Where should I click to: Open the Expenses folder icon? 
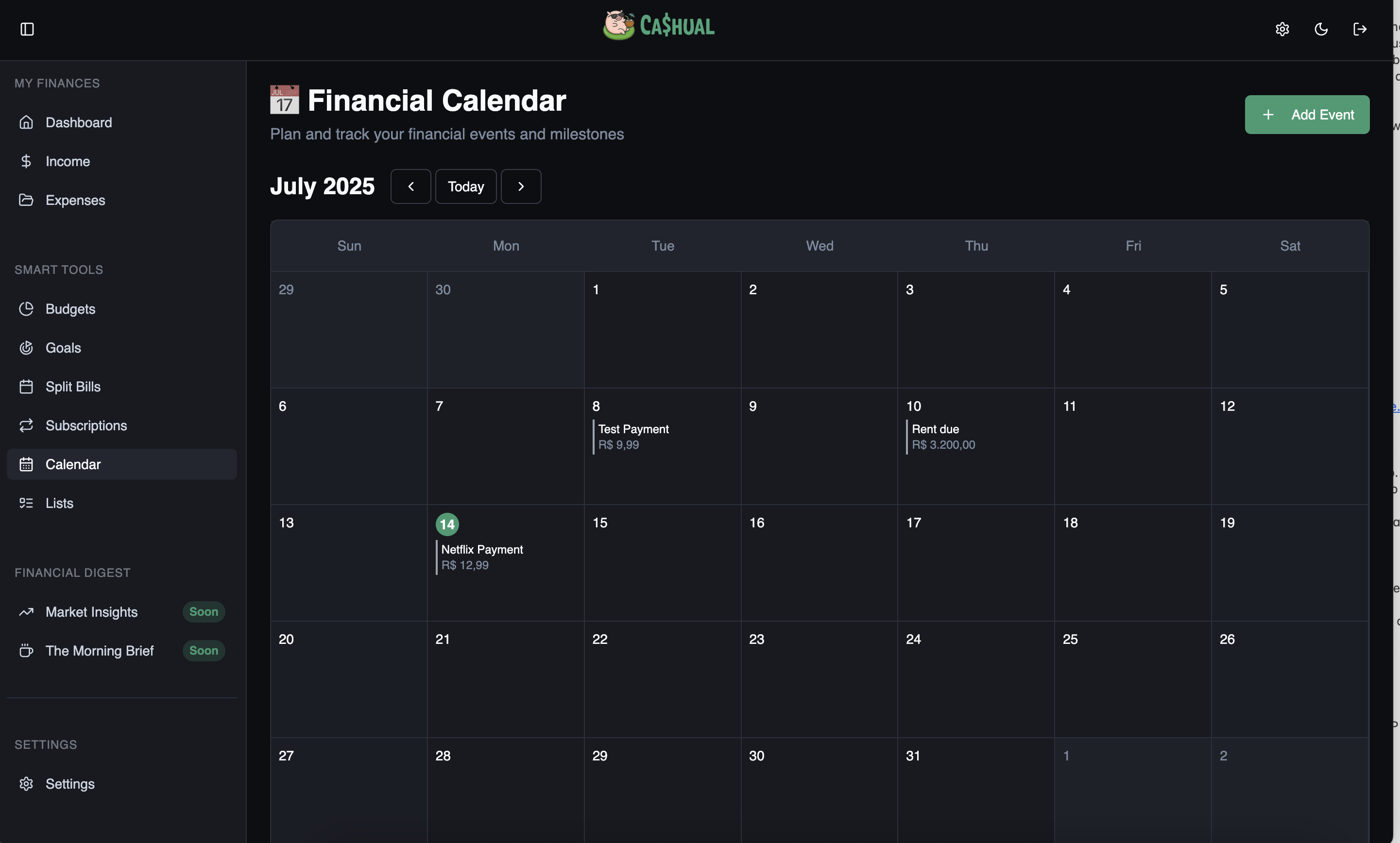tap(26, 200)
